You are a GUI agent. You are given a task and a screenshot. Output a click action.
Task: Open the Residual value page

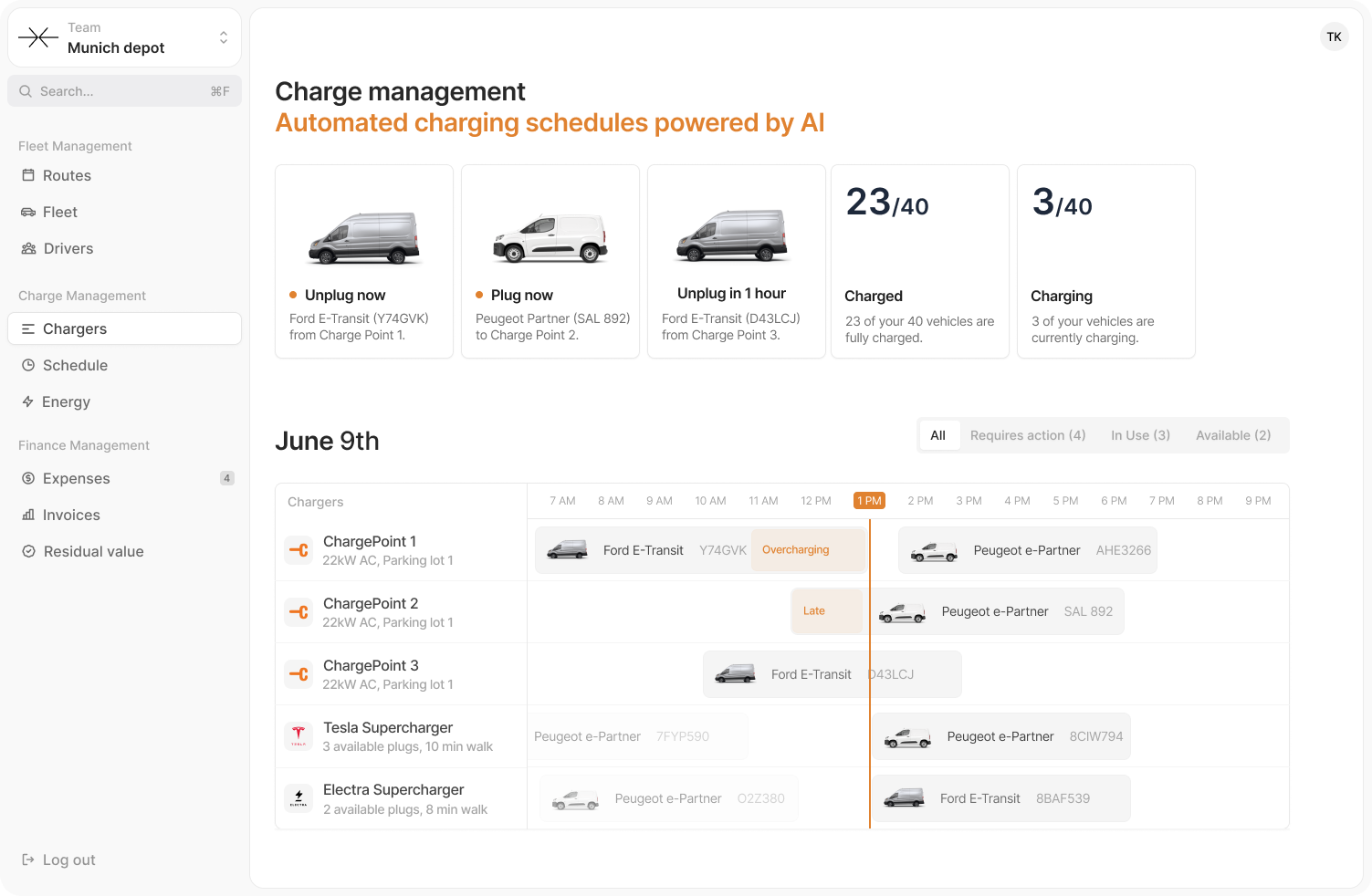pos(93,551)
